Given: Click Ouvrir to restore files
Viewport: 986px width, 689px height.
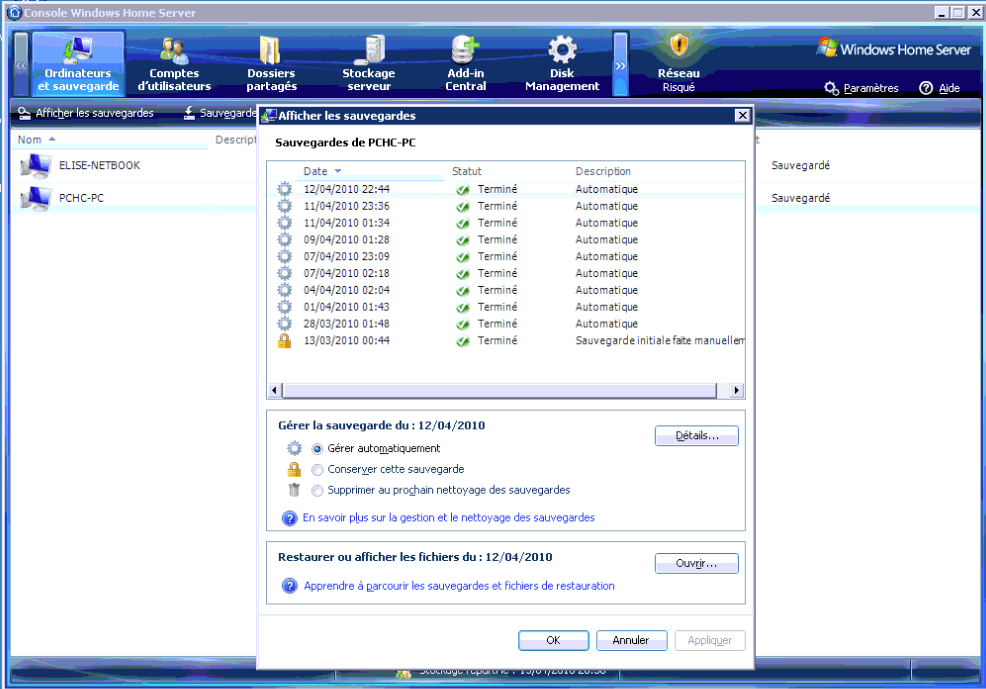Looking at the screenshot, I should (697, 563).
